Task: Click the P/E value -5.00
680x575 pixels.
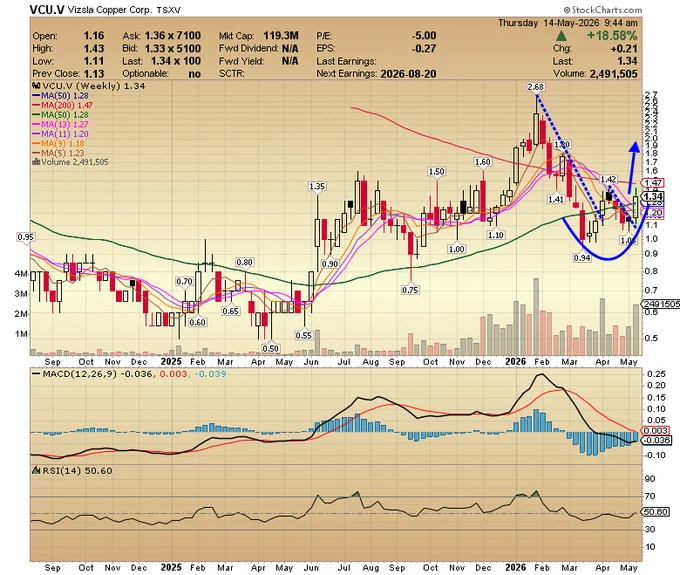Action: (424, 36)
